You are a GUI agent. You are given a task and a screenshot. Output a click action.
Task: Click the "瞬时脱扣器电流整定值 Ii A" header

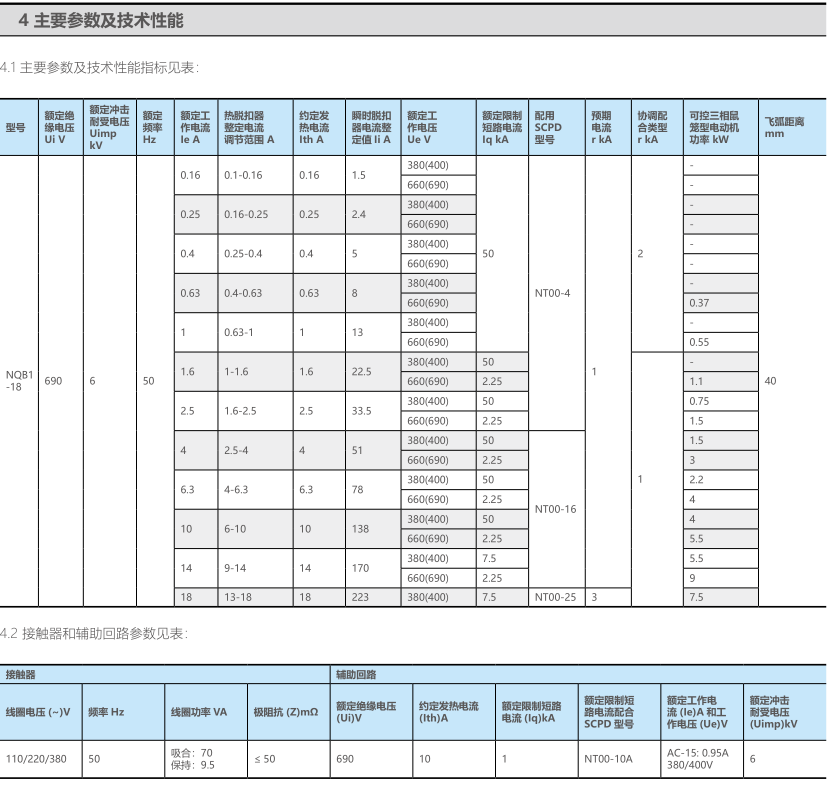372,127
